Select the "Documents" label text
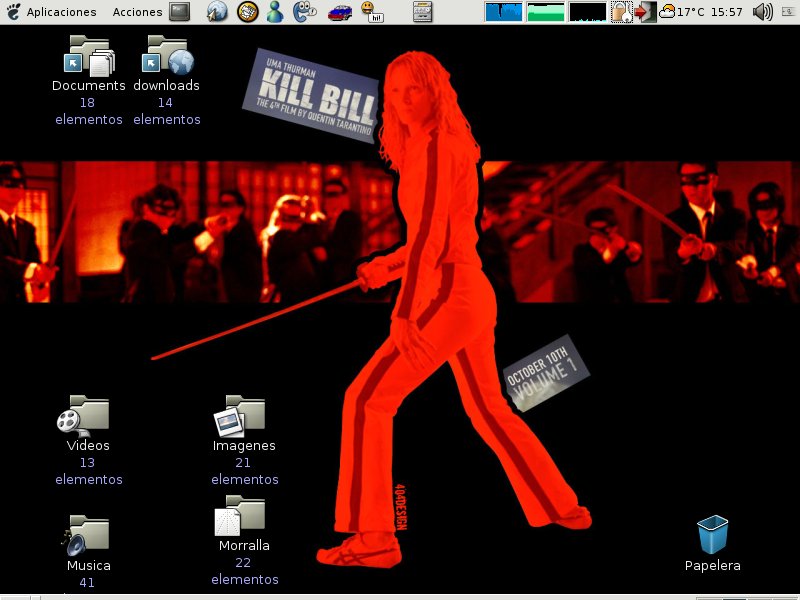The width and height of the screenshot is (800, 600). point(89,85)
